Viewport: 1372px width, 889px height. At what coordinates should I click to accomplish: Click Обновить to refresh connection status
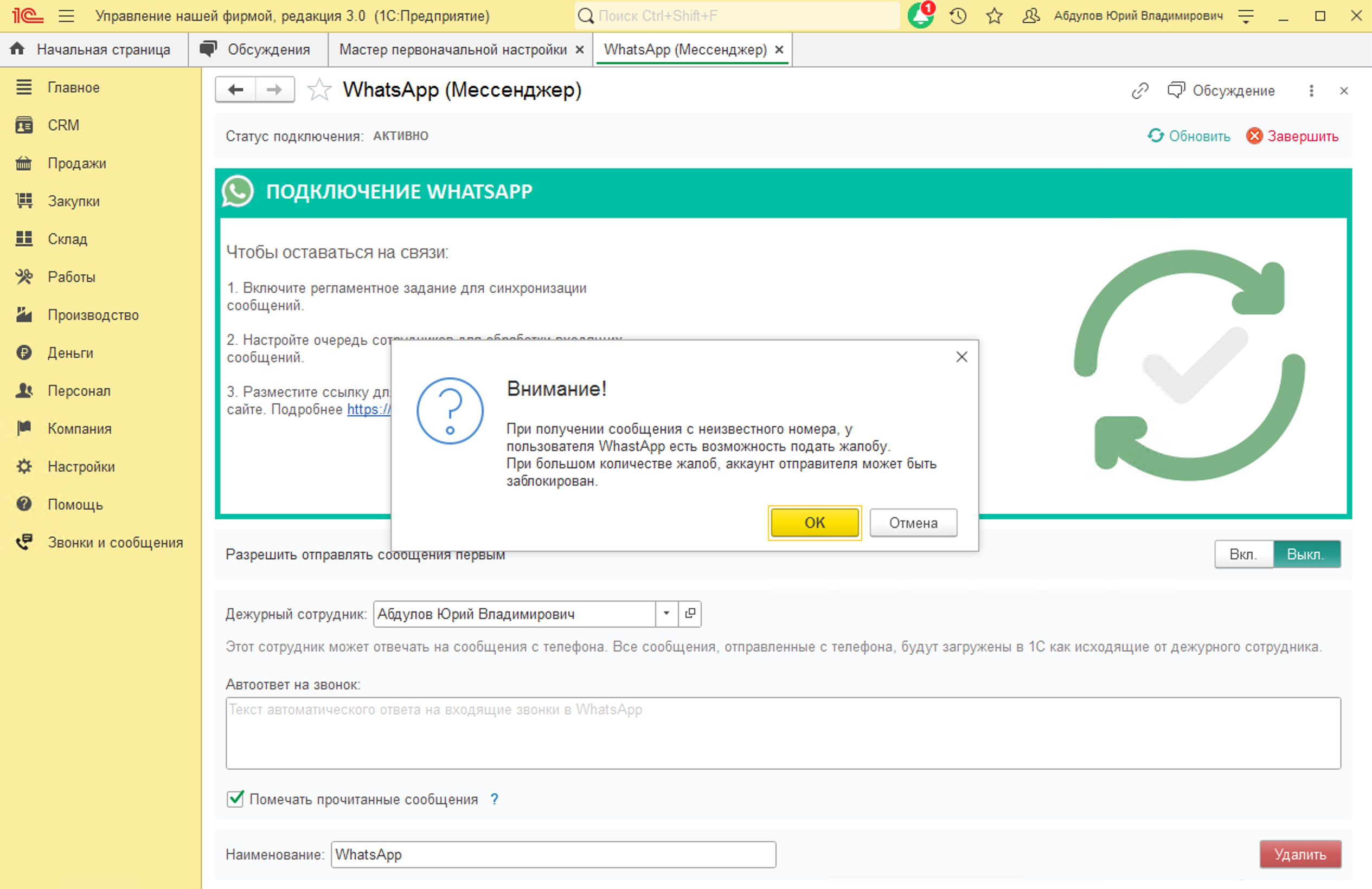point(1189,136)
